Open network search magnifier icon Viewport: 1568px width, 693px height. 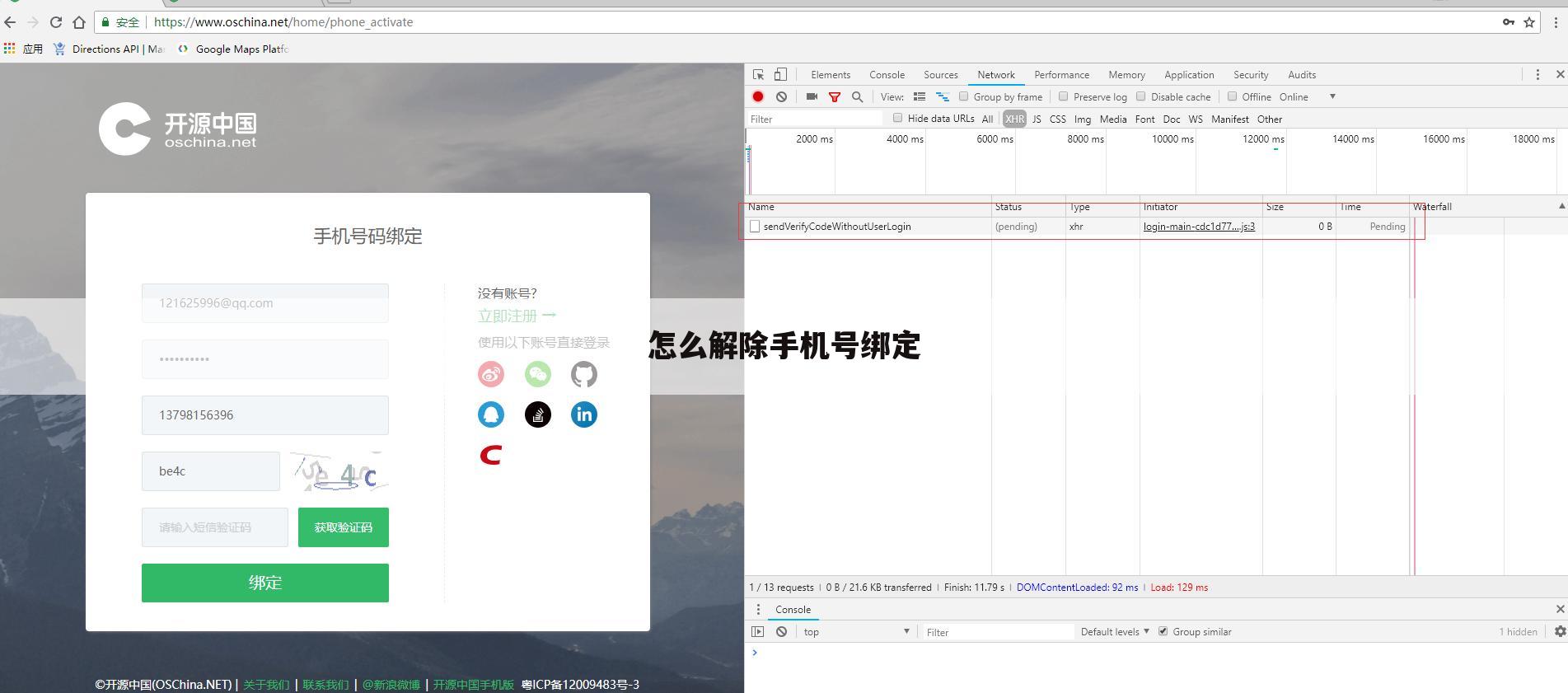click(x=857, y=96)
